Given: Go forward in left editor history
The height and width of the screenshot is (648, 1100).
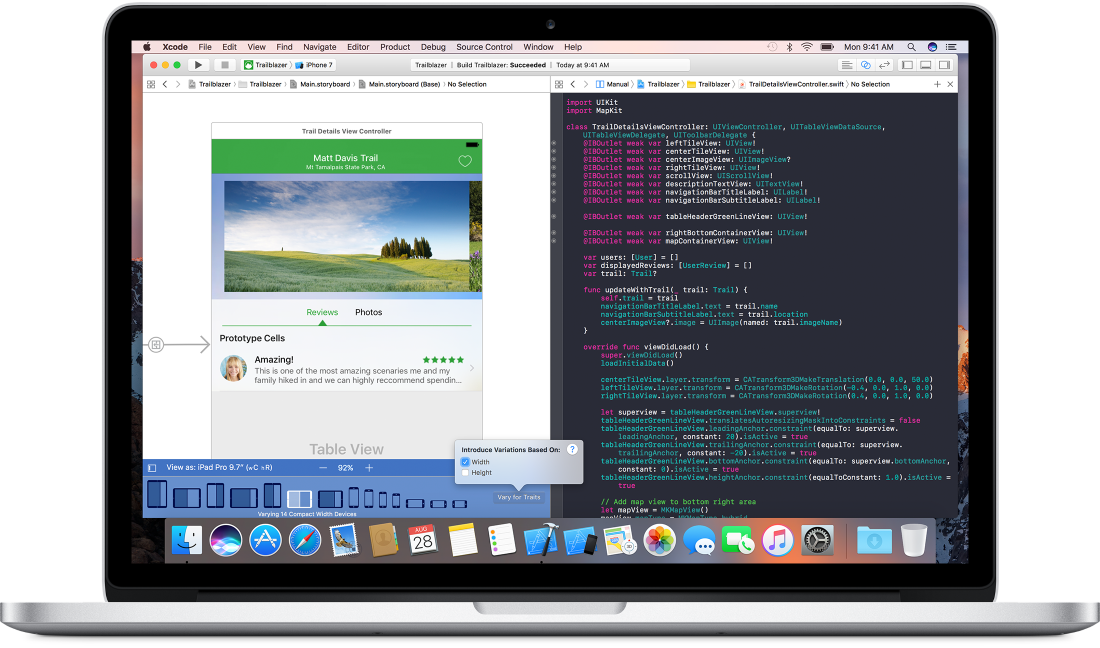Looking at the screenshot, I should [x=178, y=84].
